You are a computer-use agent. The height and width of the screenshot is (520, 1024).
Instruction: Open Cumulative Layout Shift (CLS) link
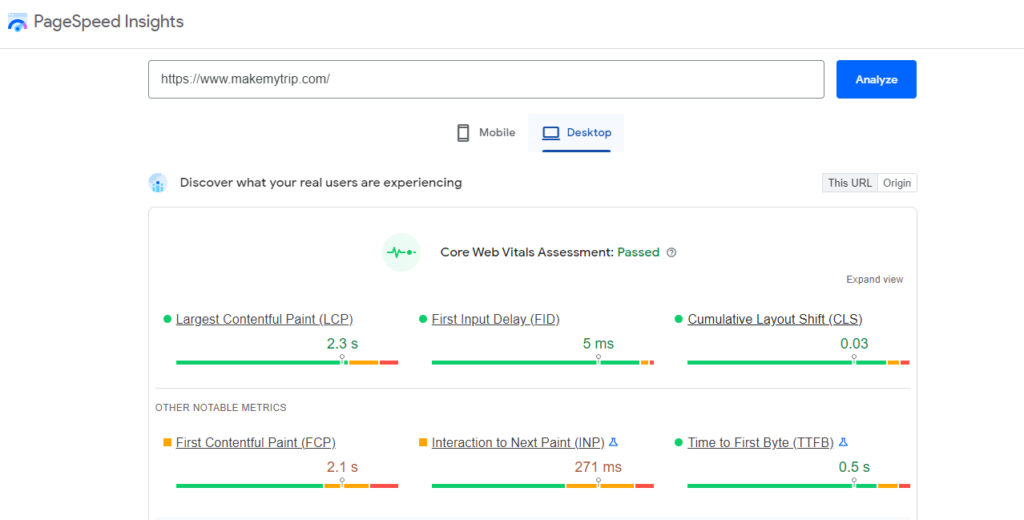coord(775,319)
